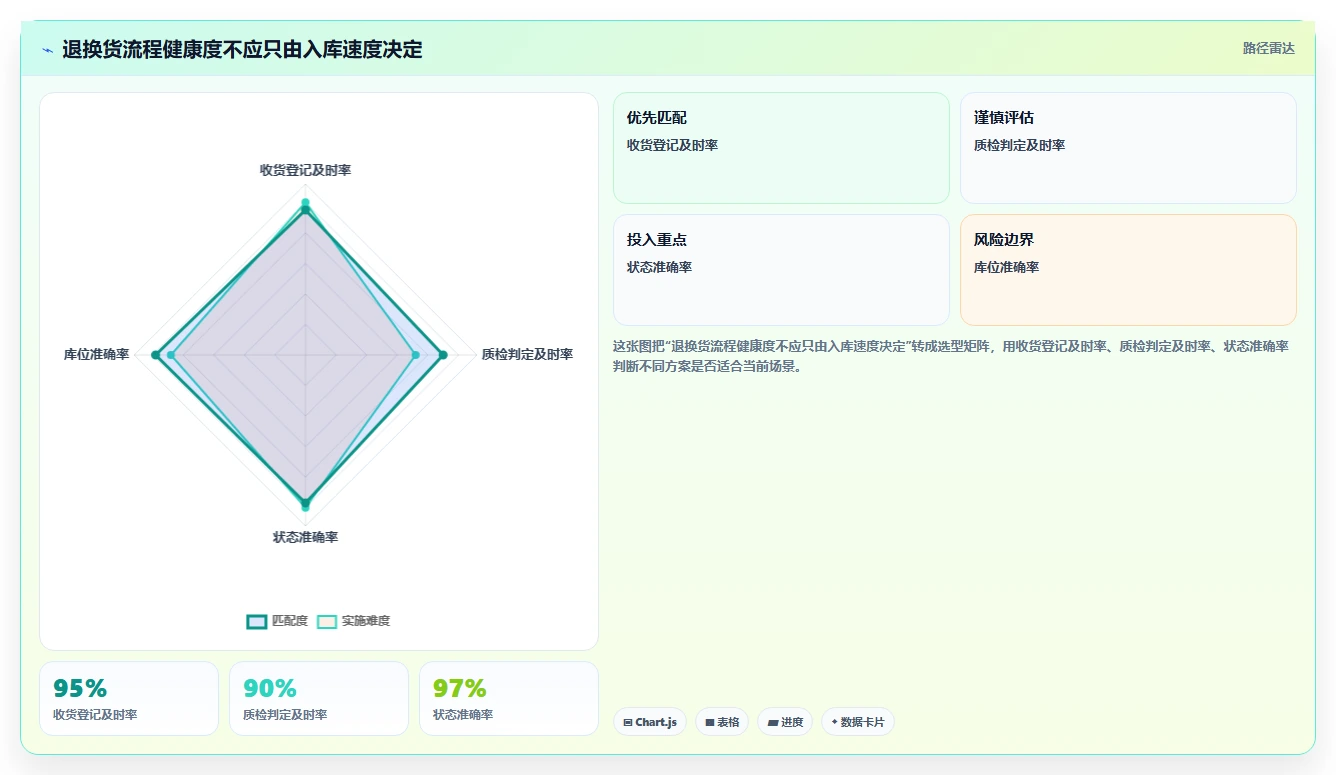Click the 路径雷达 label in the header
This screenshot has height=775, width=1336.
point(1268,48)
